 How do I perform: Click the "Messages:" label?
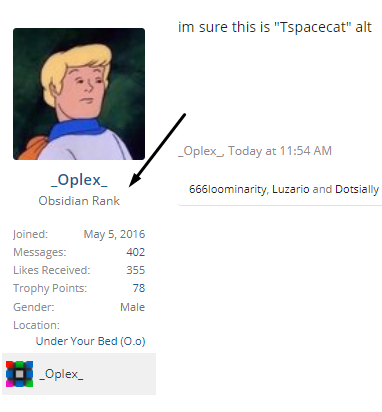pyautogui.click(x=40, y=252)
